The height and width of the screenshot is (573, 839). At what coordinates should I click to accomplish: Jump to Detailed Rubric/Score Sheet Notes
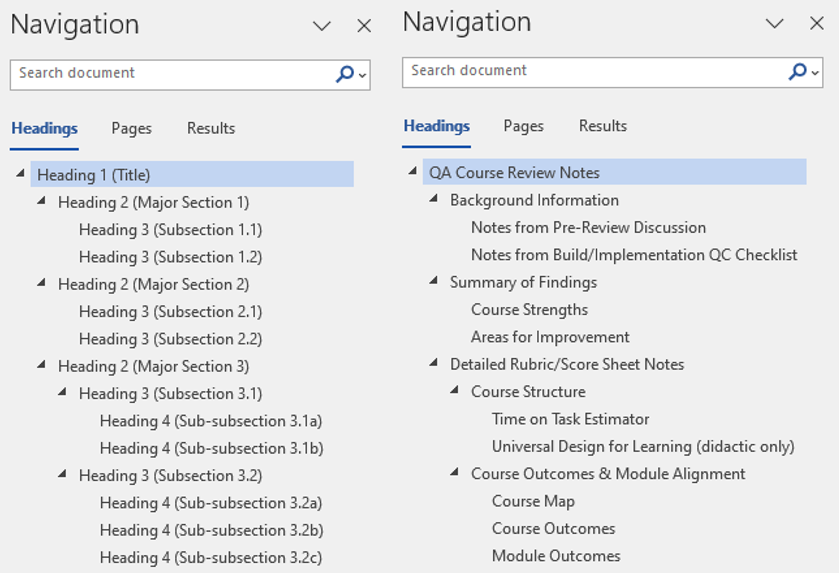pos(567,364)
